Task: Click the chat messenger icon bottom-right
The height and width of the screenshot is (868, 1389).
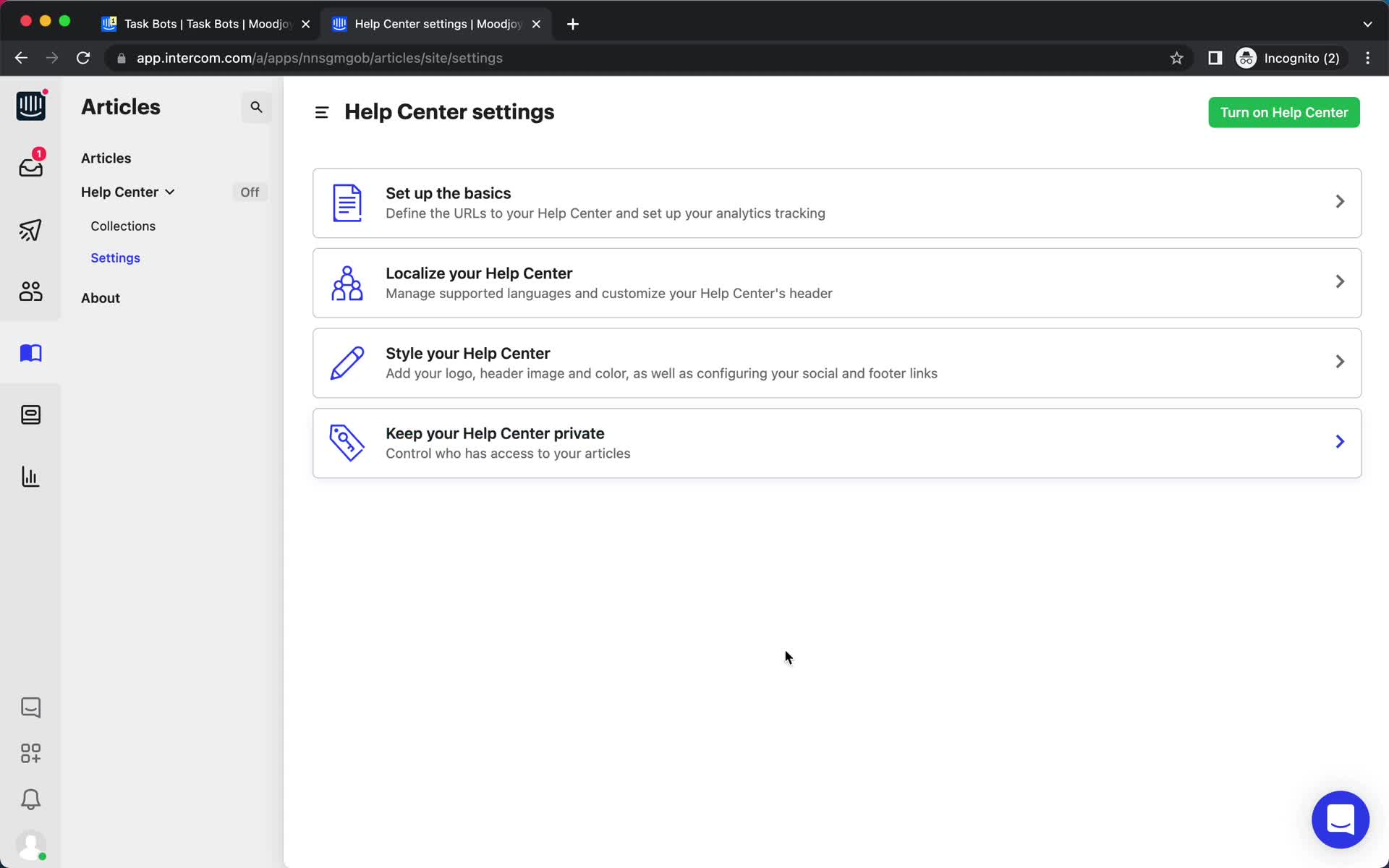Action: [x=1340, y=819]
